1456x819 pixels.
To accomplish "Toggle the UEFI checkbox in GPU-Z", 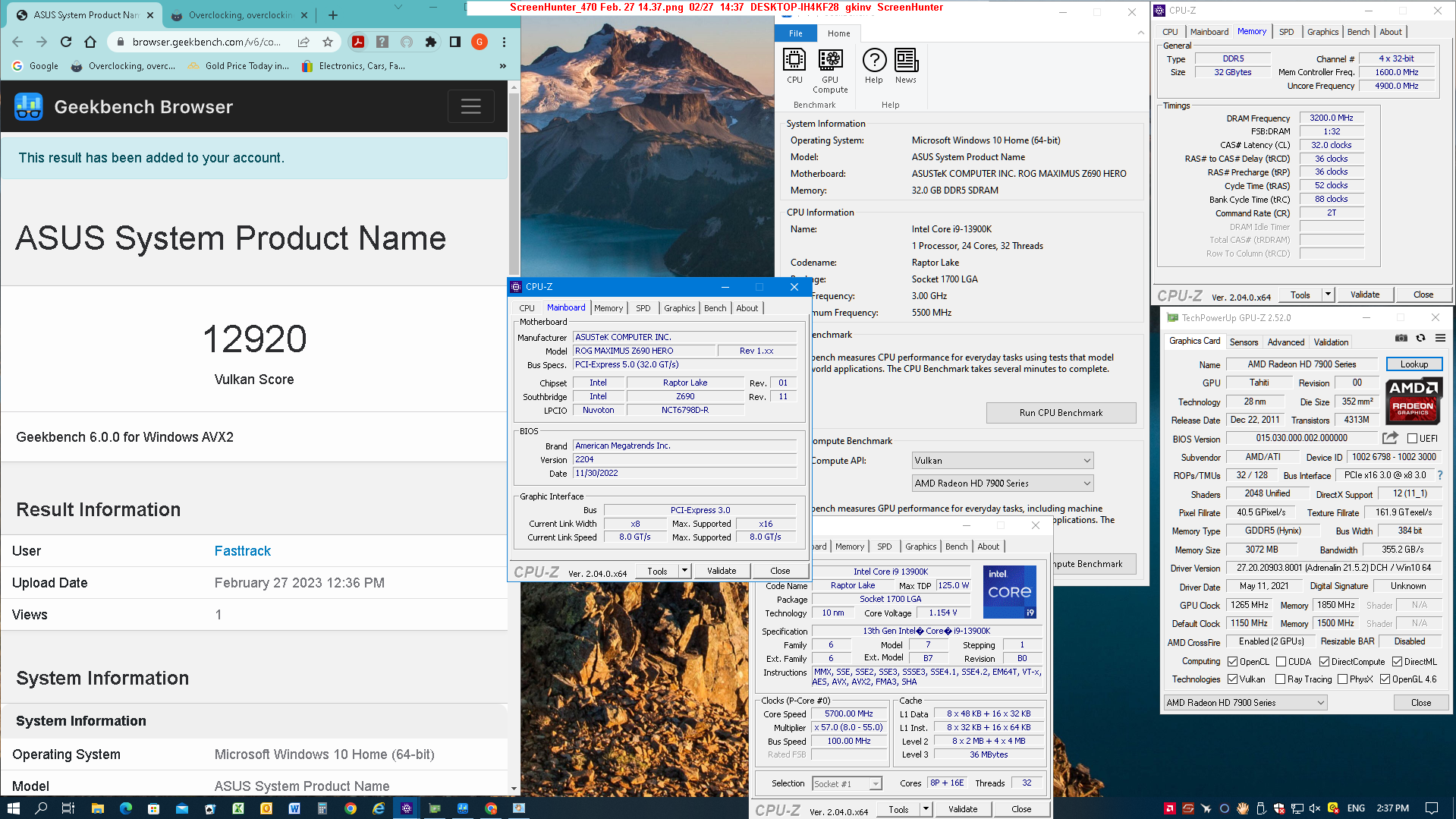I will click(1412, 438).
